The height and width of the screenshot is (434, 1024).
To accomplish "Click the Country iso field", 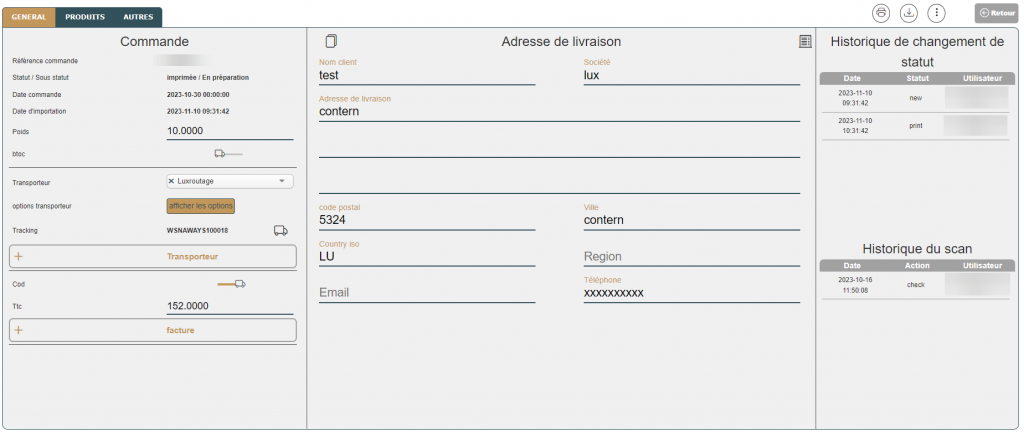I will pos(427,256).
